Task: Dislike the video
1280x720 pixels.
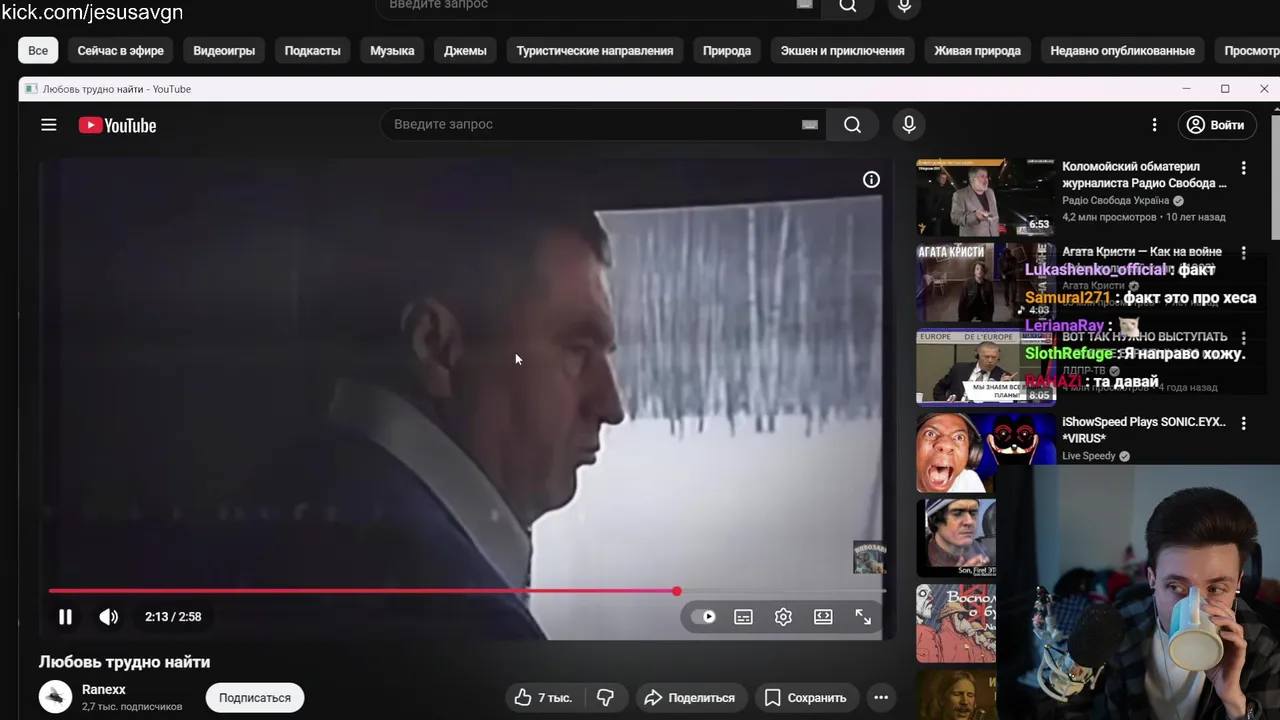Action: point(605,698)
